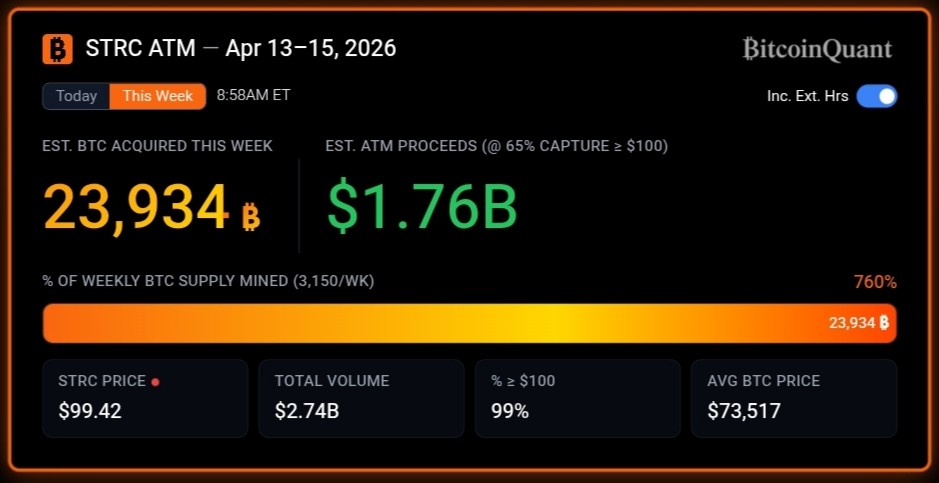The width and height of the screenshot is (939, 483).
Task: Toggle the Inc. Ext. Hrs switch
Action: (x=876, y=96)
